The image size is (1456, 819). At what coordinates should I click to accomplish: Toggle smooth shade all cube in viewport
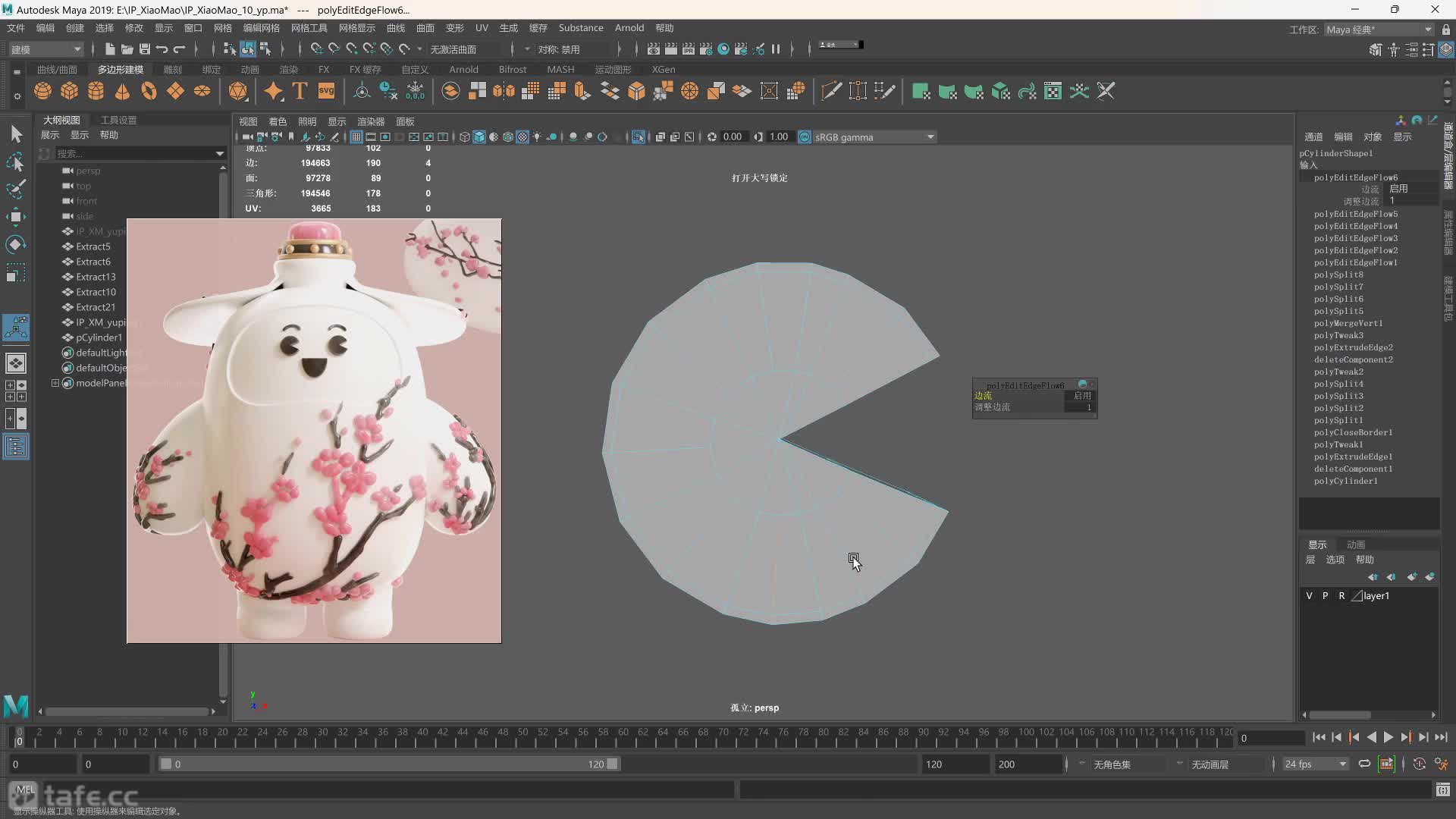(479, 137)
